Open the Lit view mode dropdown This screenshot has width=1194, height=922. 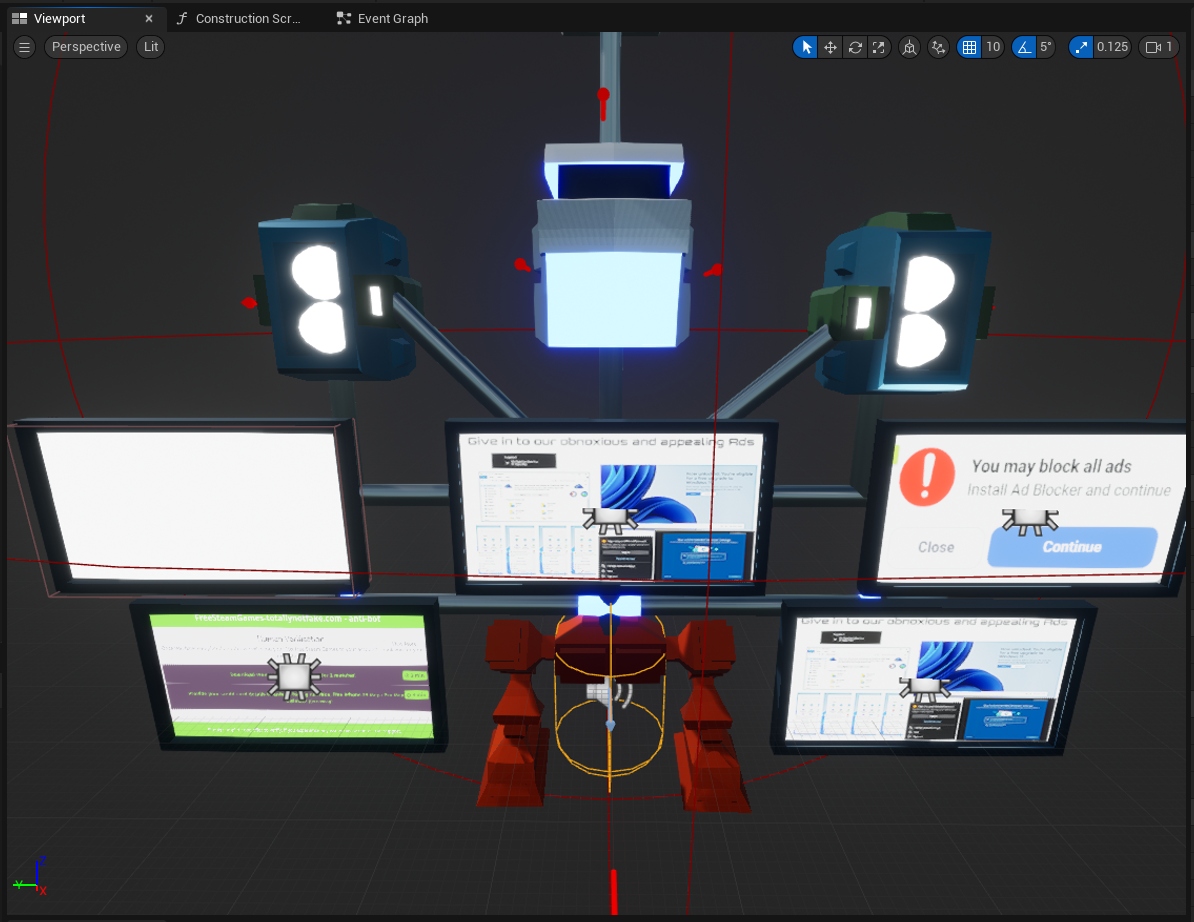[x=151, y=47]
